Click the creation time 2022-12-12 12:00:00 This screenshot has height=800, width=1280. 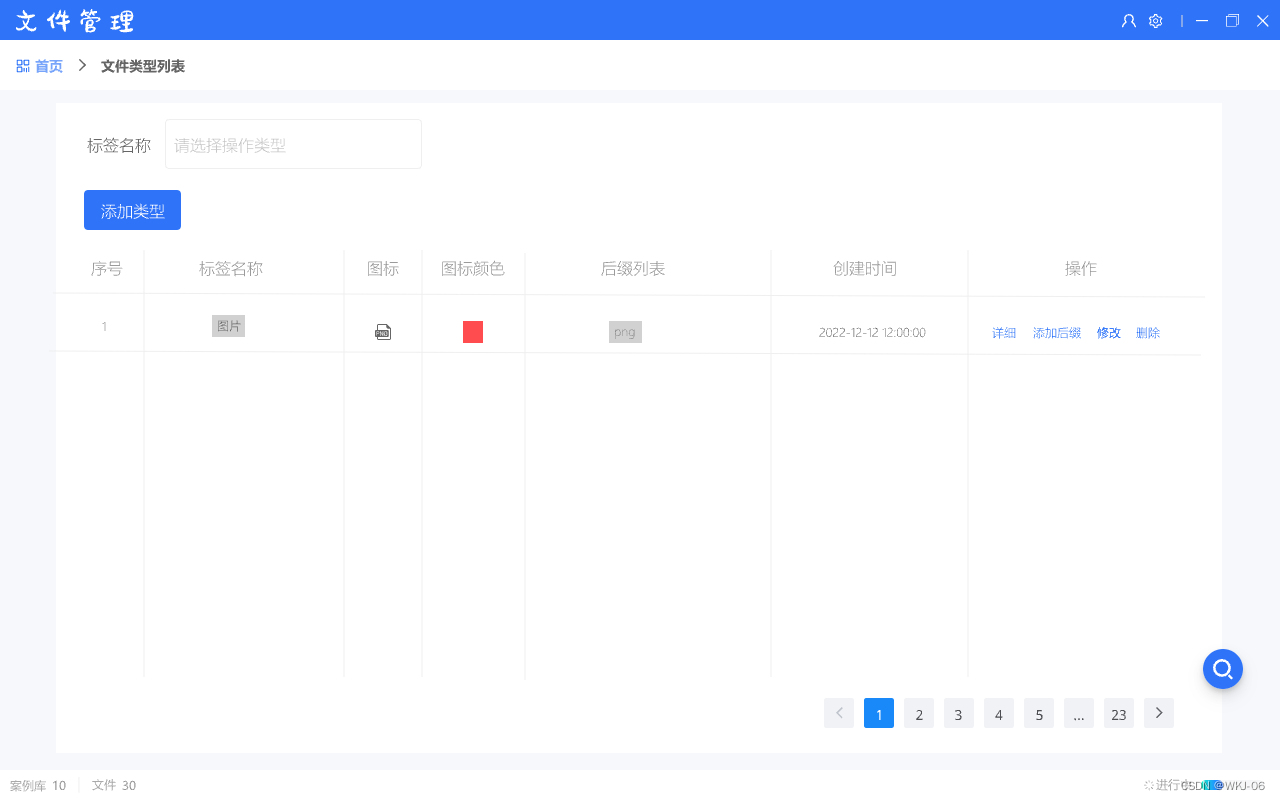tap(872, 333)
